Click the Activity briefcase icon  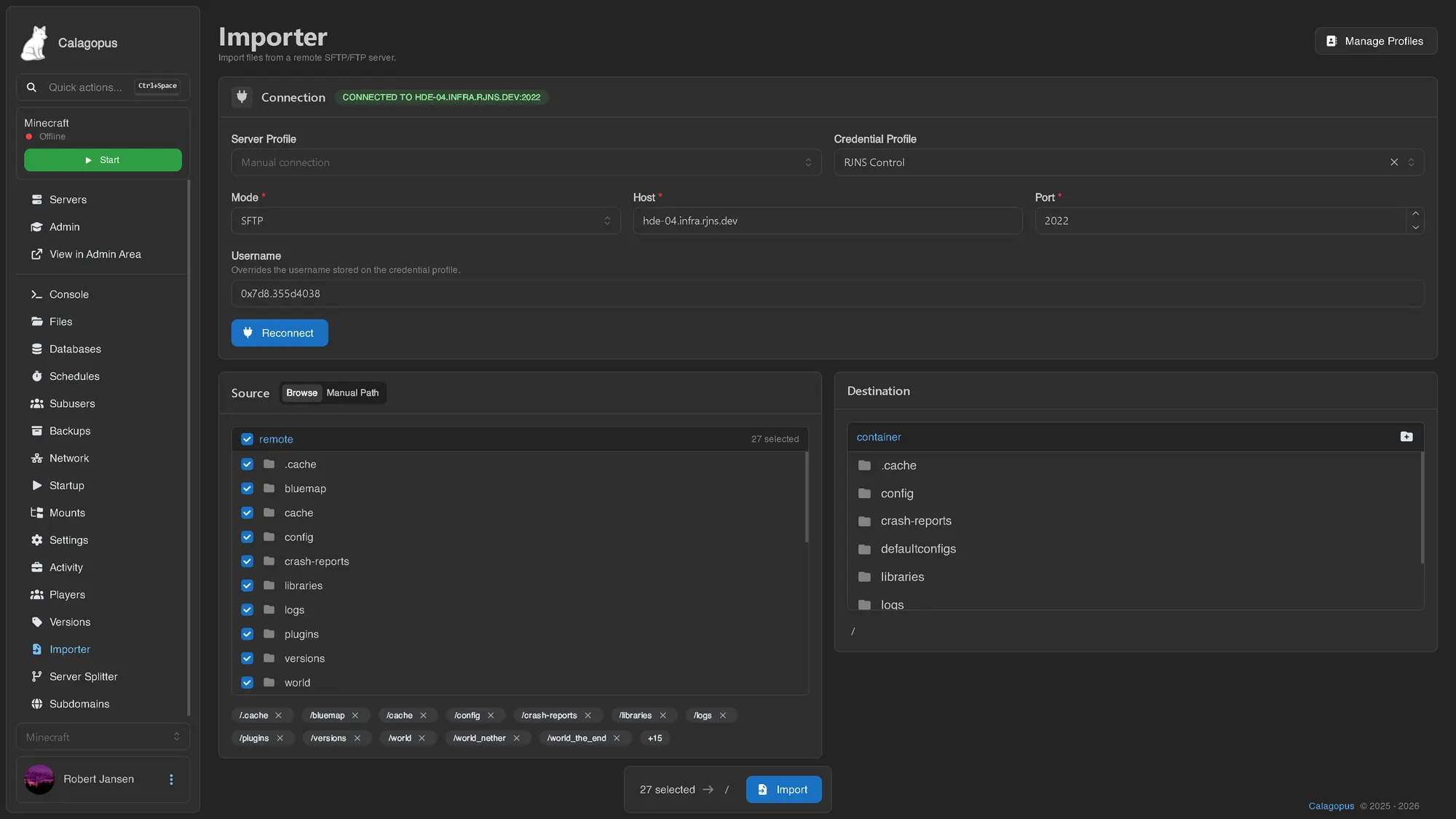pos(36,567)
